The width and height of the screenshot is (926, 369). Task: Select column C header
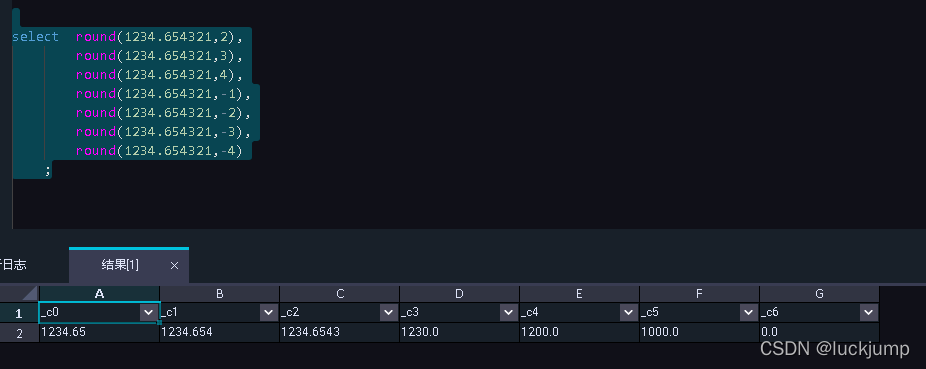tap(340, 294)
